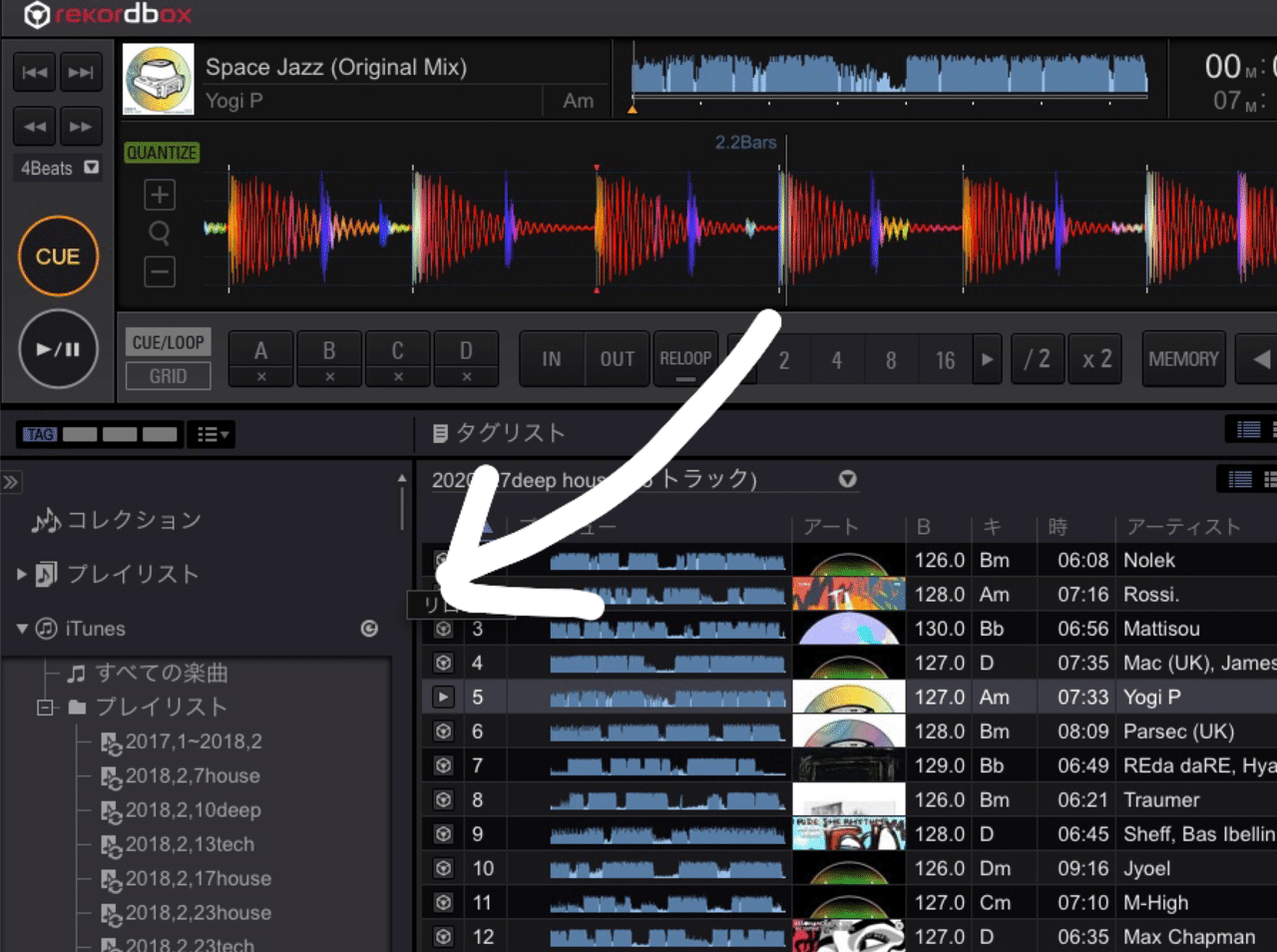1277x952 pixels.
Task: Click the tree scrollbar up arrow
Action: click(402, 479)
